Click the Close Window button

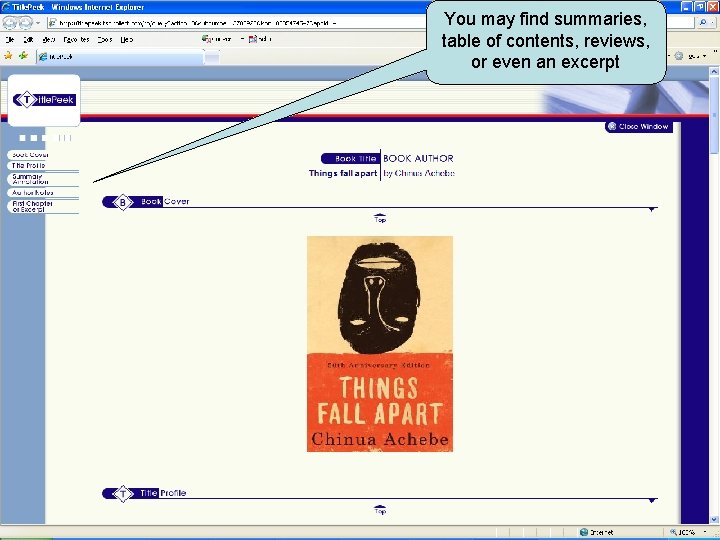[x=639, y=126]
